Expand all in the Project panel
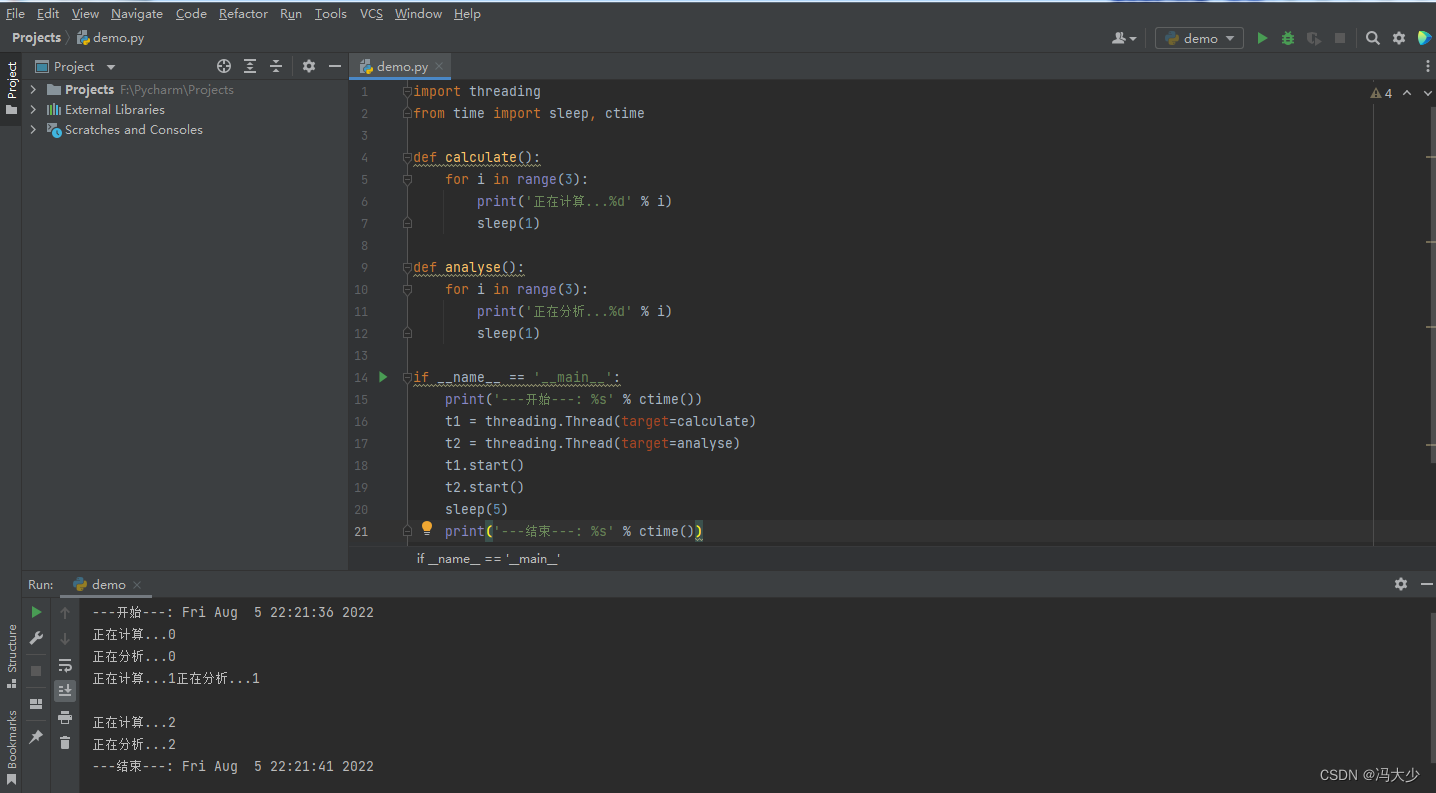1436x793 pixels. point(250,66)
